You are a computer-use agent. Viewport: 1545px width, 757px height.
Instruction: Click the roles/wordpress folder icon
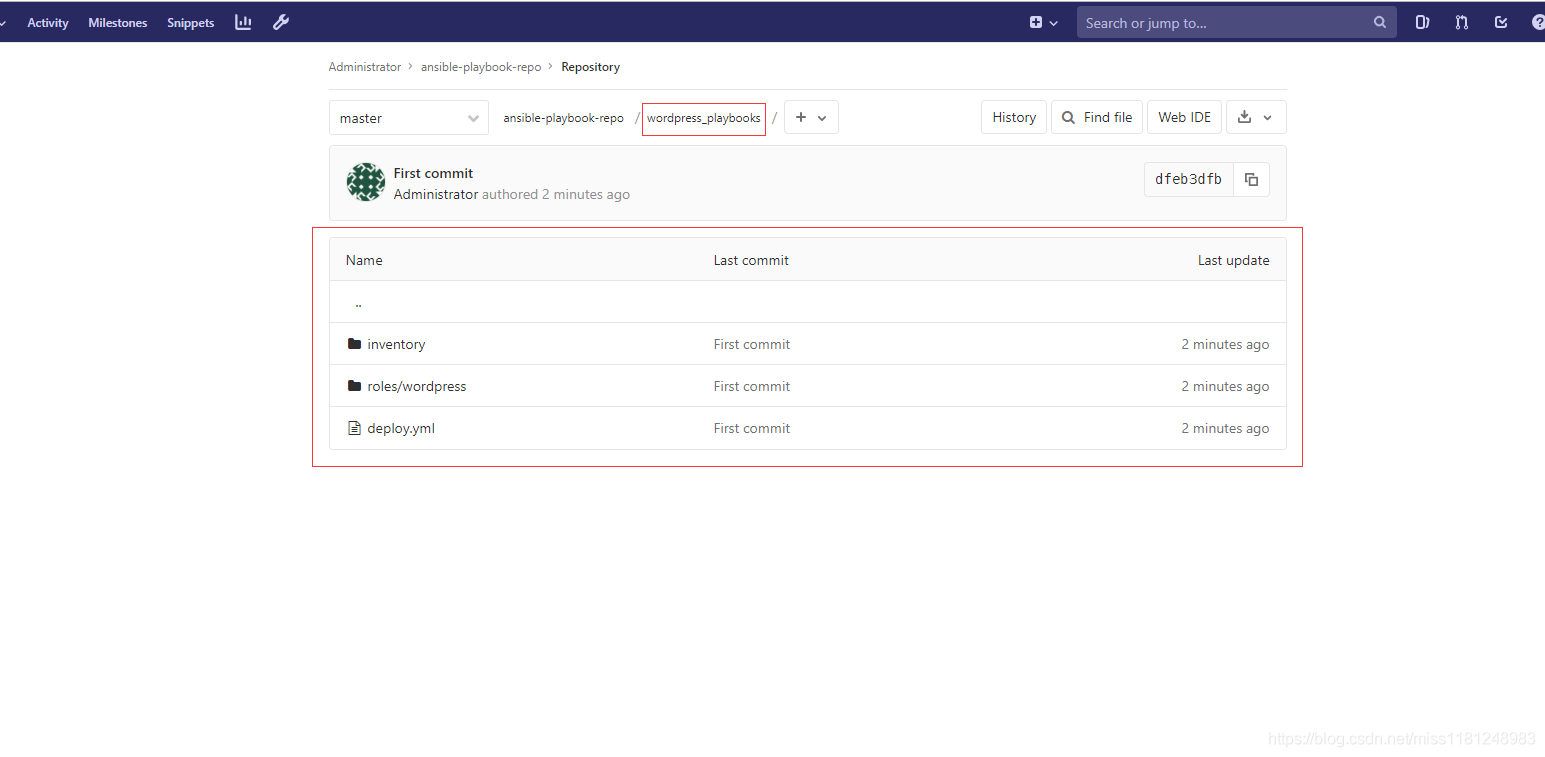coord(354,386)
